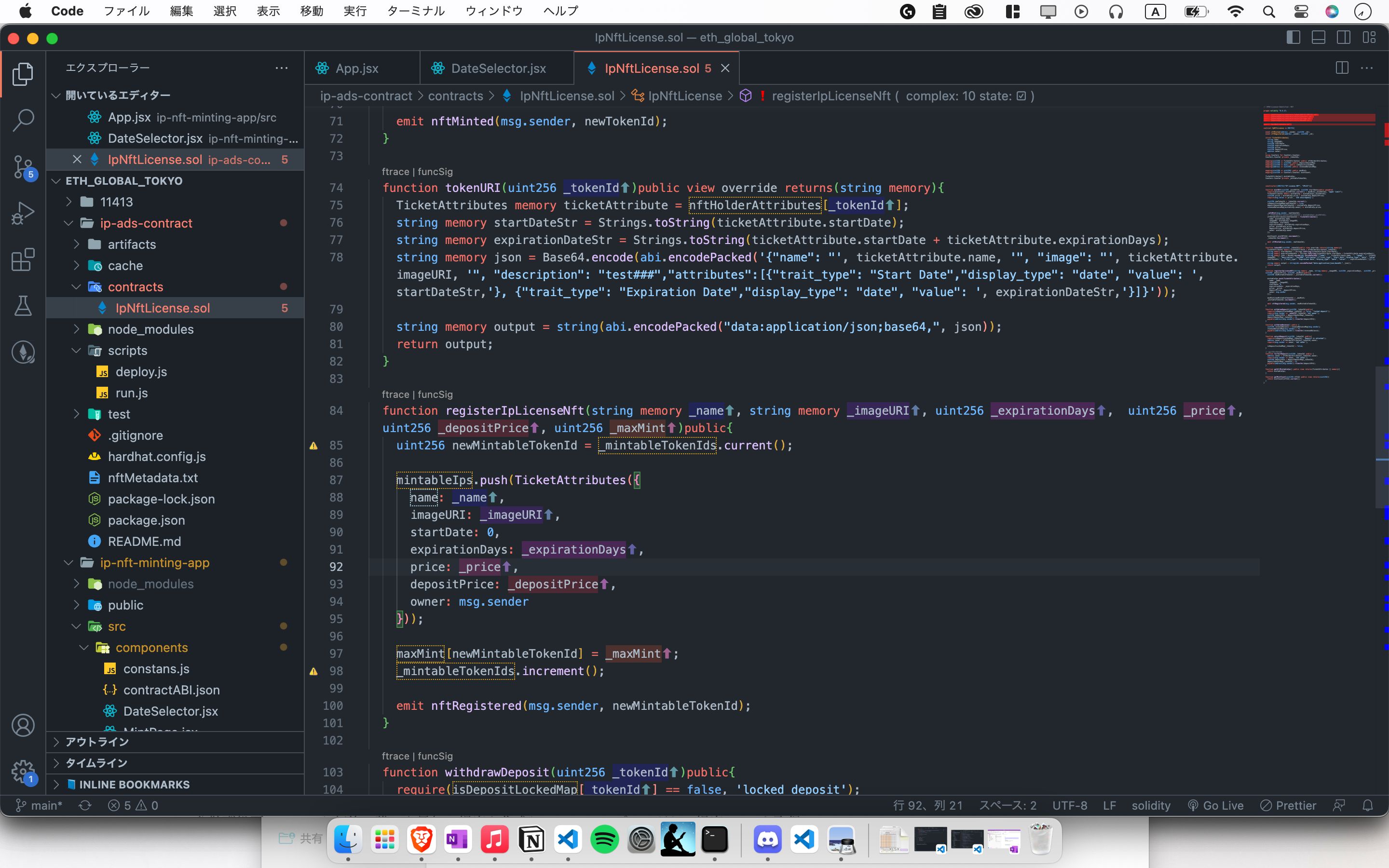Click line and column indicator 行 92、列 21

tap(927, 805)
